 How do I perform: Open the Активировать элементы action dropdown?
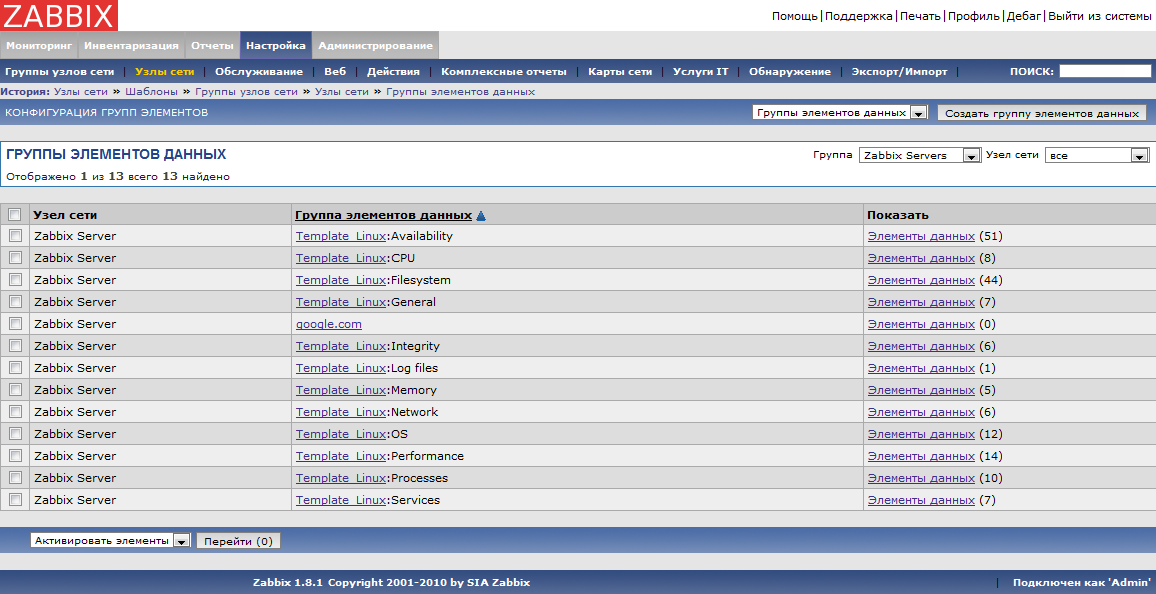111,540
